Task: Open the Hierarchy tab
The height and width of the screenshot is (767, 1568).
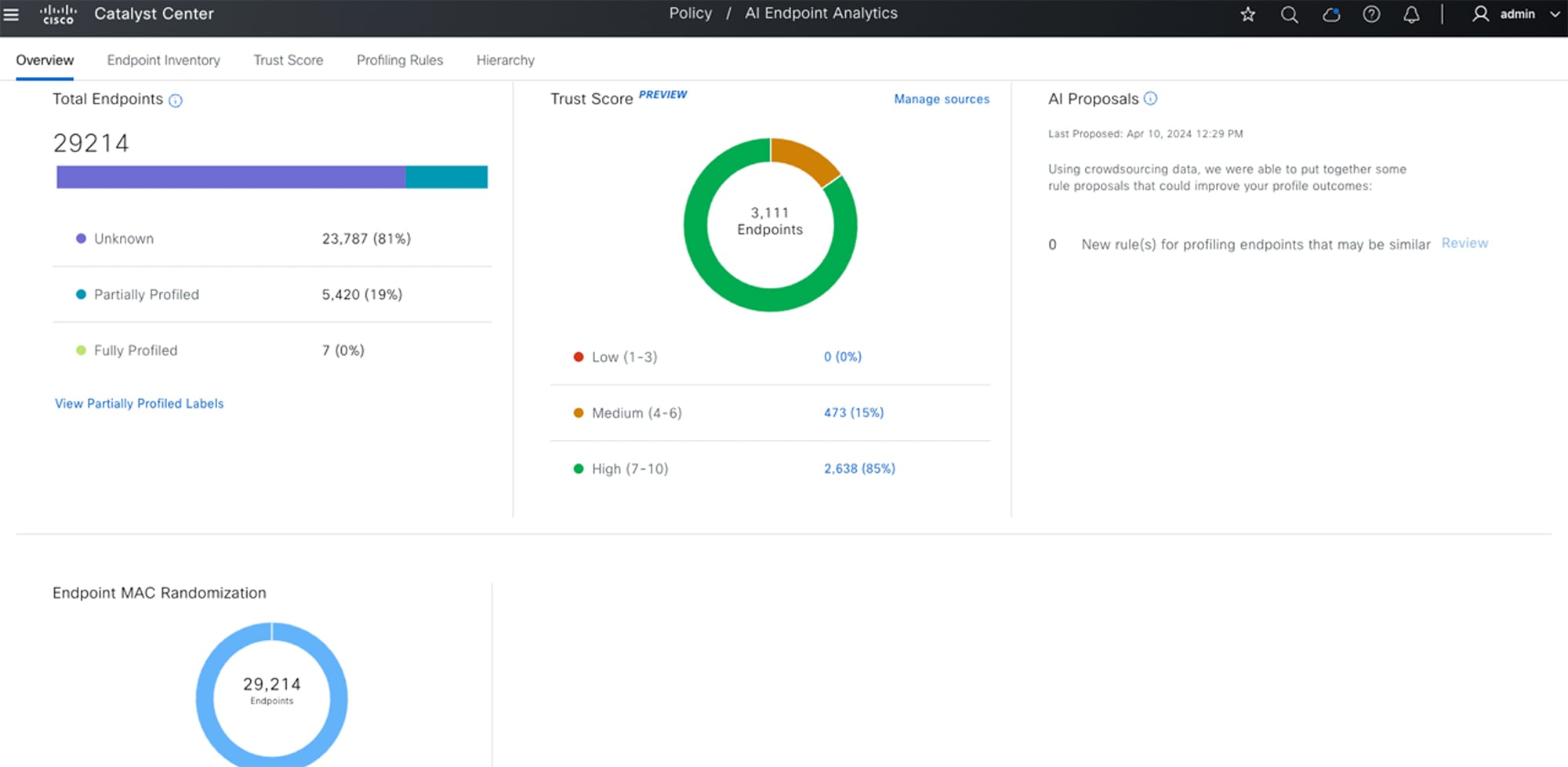Action: coord(506,60)
